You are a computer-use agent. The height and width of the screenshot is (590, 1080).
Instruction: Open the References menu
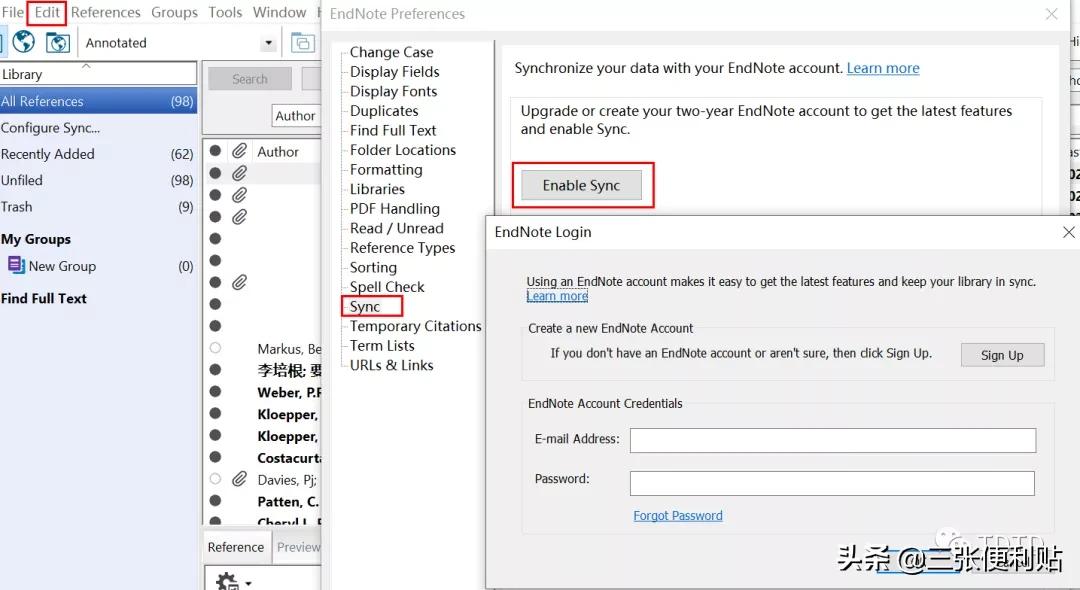pyautogui.click(x=105, y=12)
